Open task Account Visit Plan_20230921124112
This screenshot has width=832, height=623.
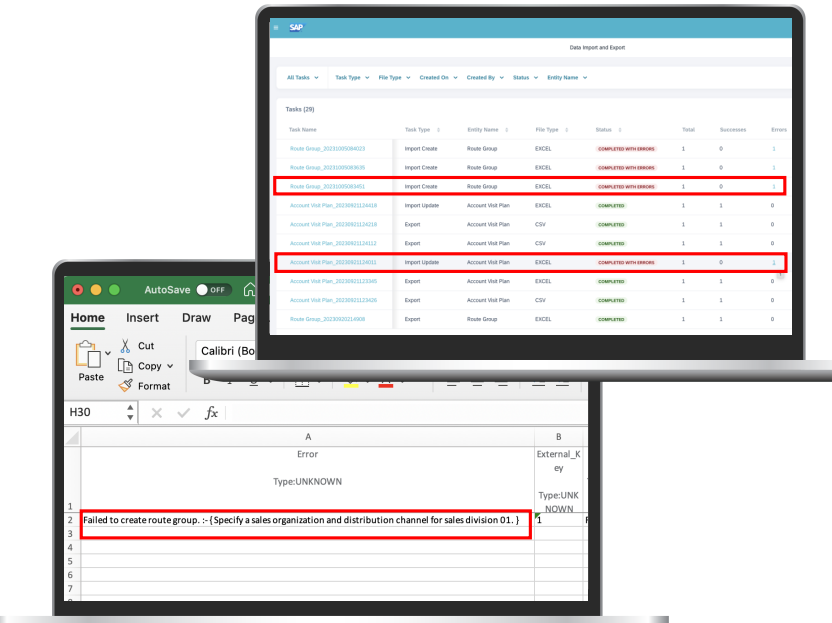333,244
